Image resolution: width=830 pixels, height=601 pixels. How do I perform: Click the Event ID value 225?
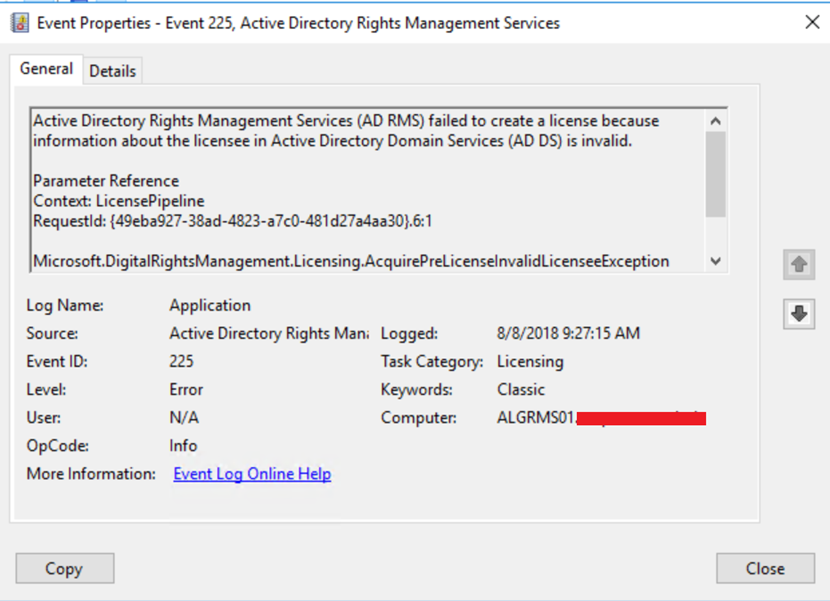point(182,361)
